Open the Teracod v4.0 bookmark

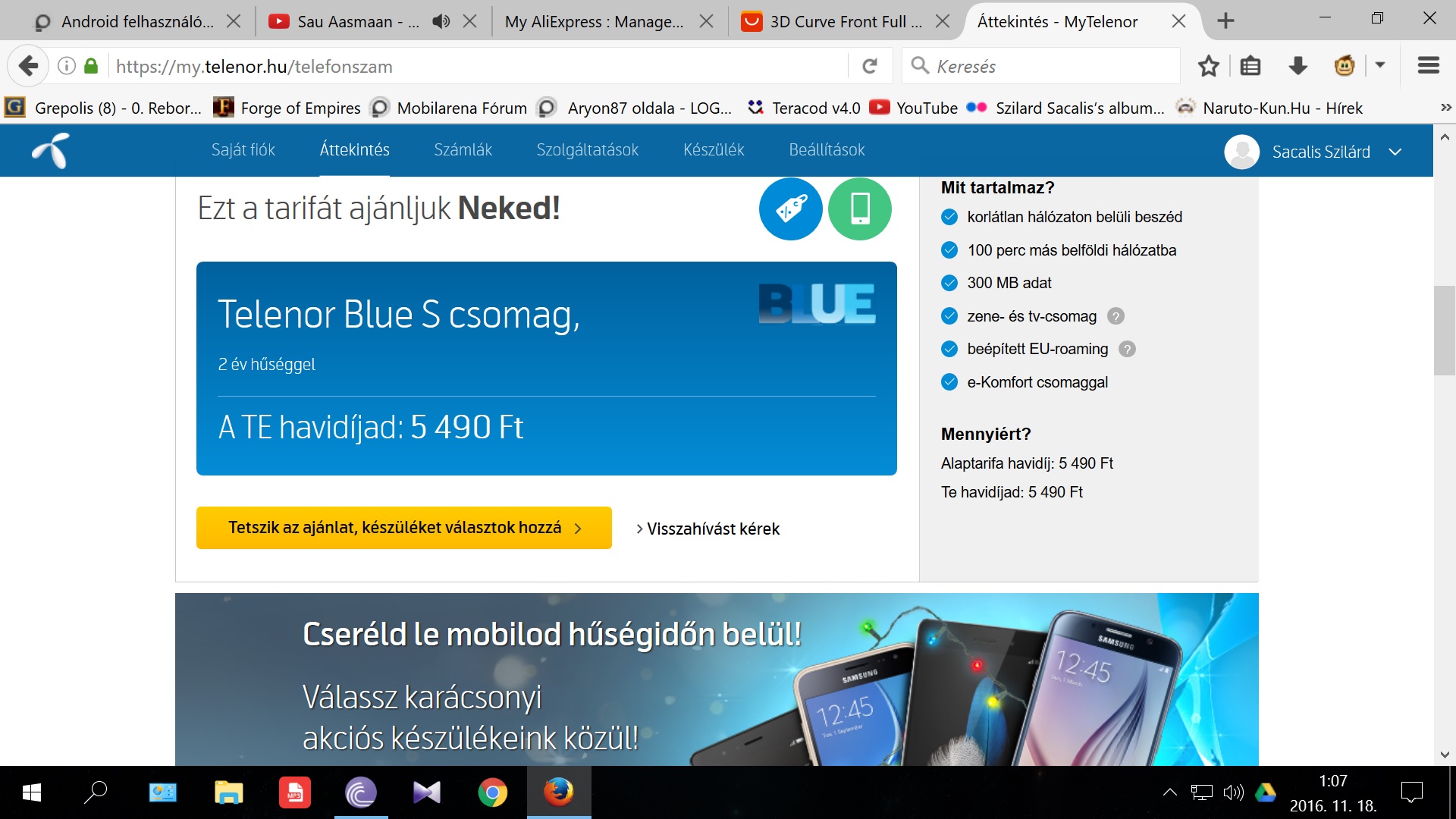pyautogui.click(x=804, y=108)
